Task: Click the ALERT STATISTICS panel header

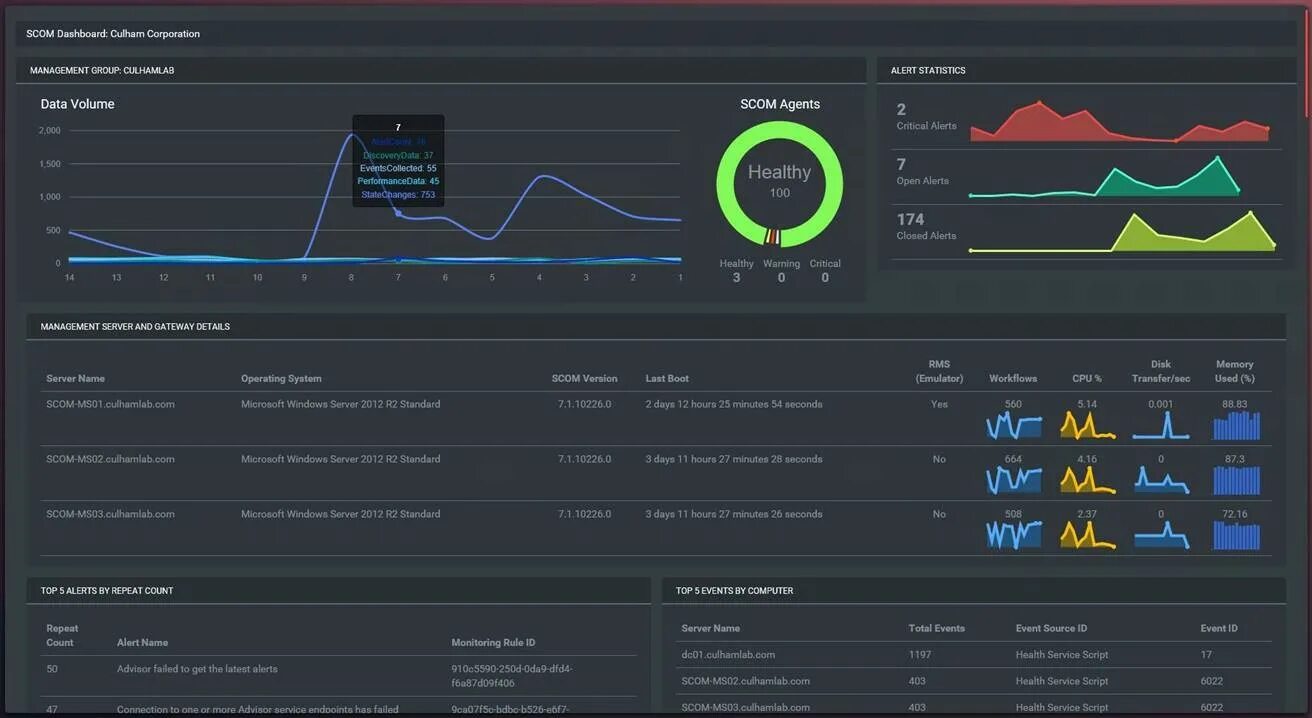Action: [928, 71]
